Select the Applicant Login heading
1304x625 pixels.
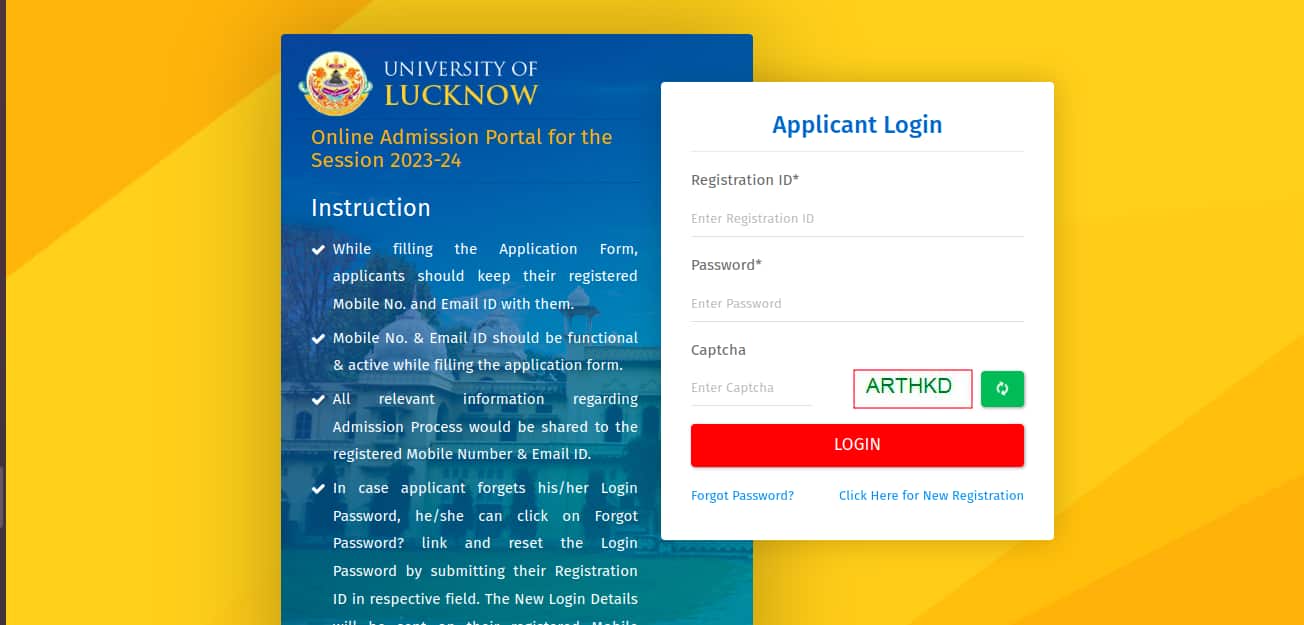point(857,125)
